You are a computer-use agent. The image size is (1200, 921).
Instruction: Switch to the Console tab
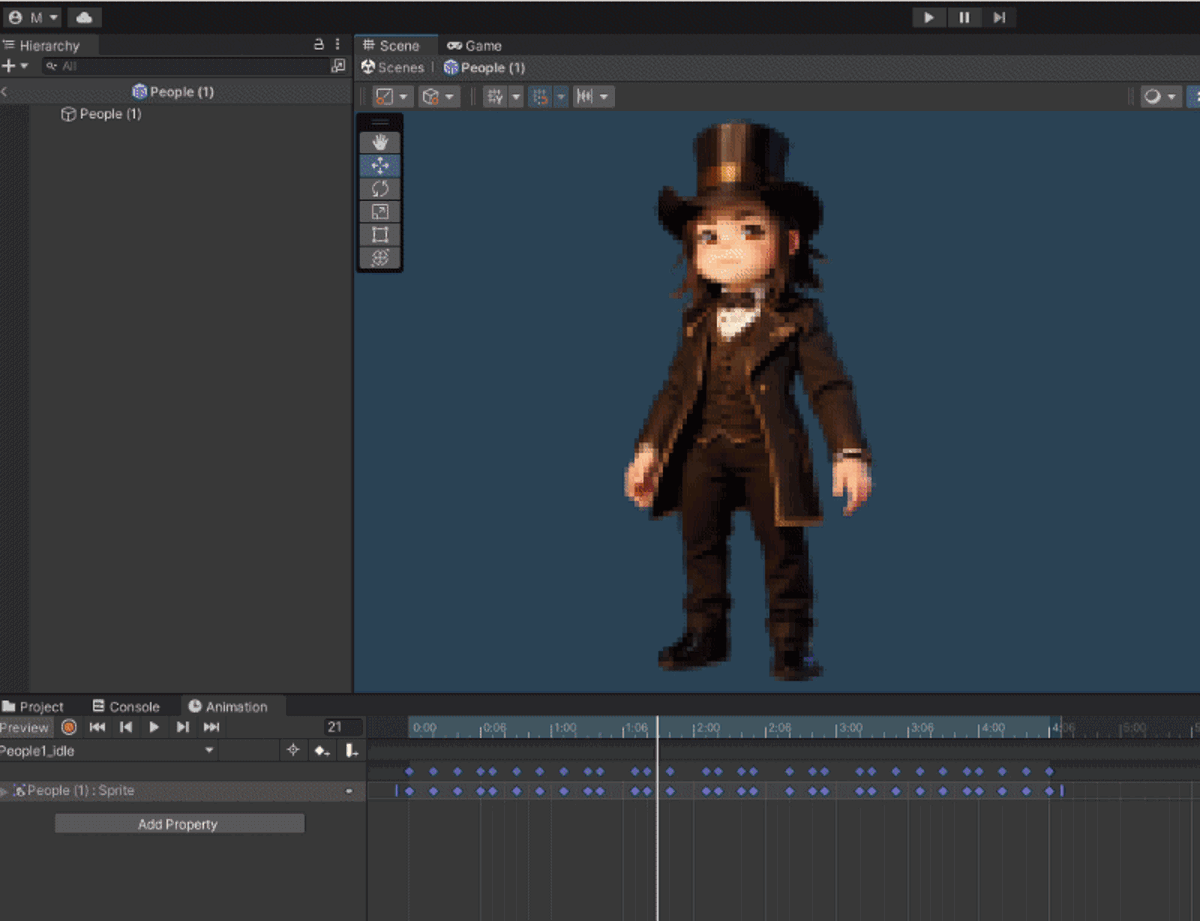128,705
